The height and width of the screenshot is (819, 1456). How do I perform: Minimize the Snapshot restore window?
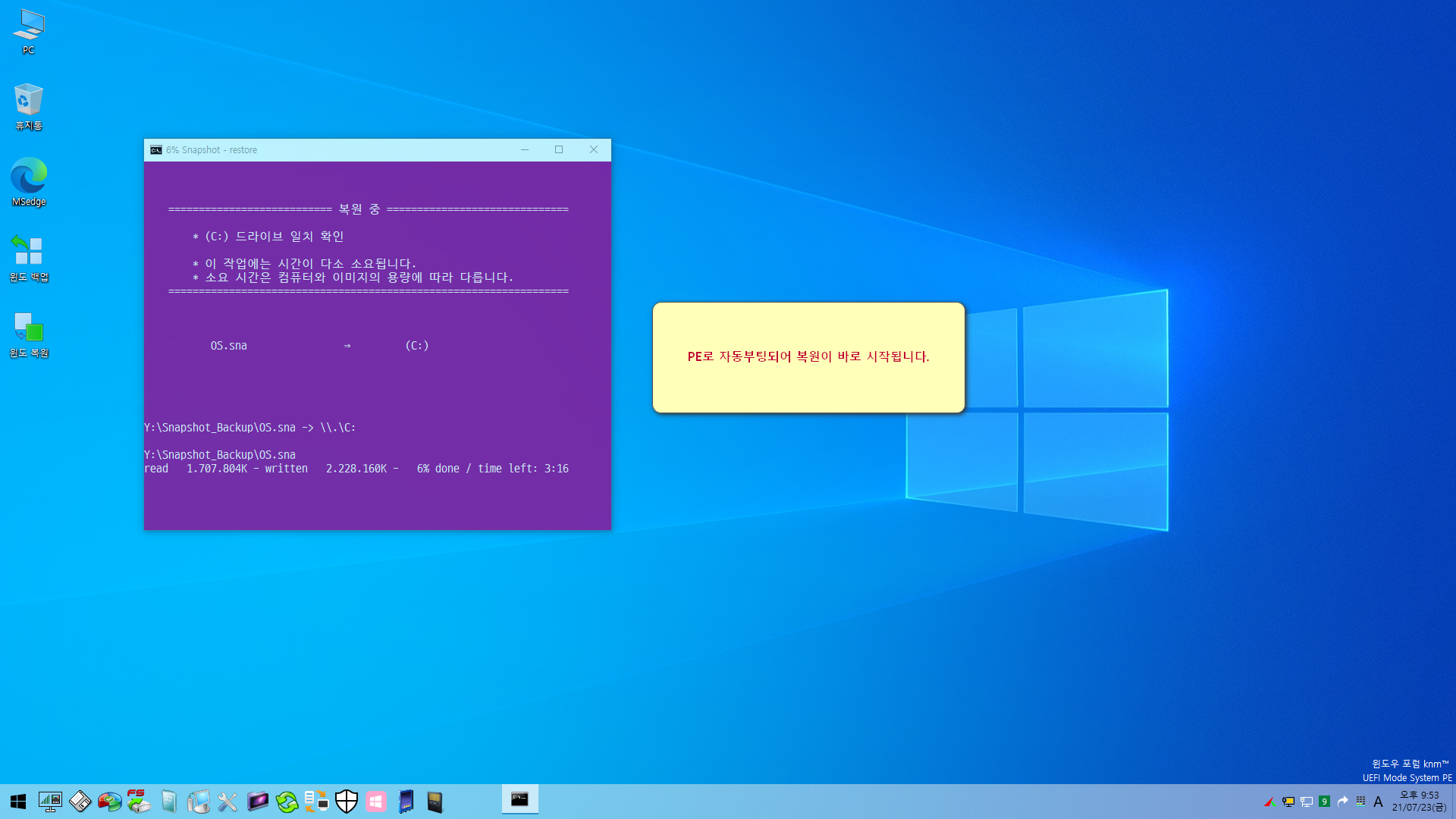pyautogui.click(x=525, y=150)
